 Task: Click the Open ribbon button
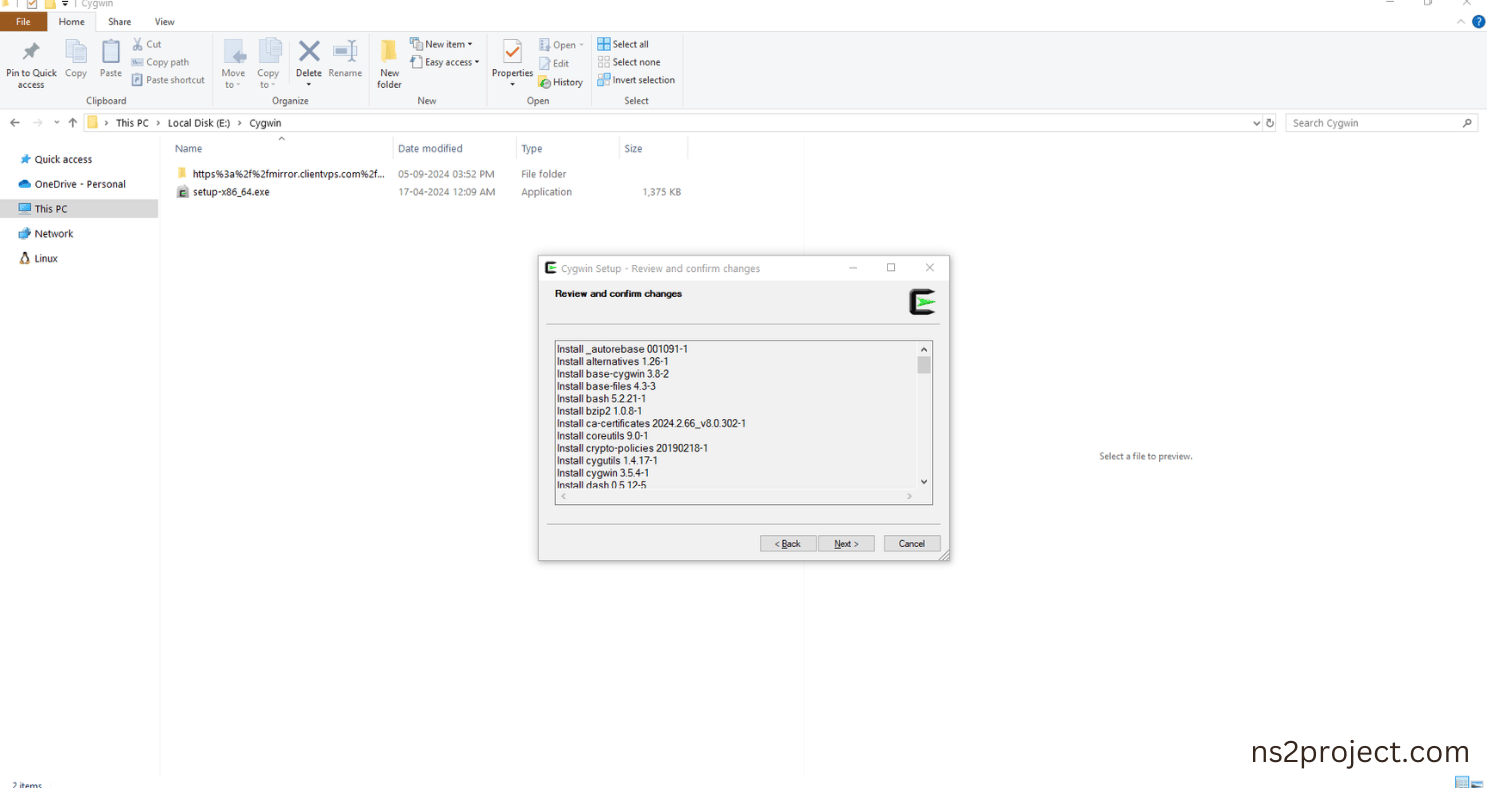561,45
